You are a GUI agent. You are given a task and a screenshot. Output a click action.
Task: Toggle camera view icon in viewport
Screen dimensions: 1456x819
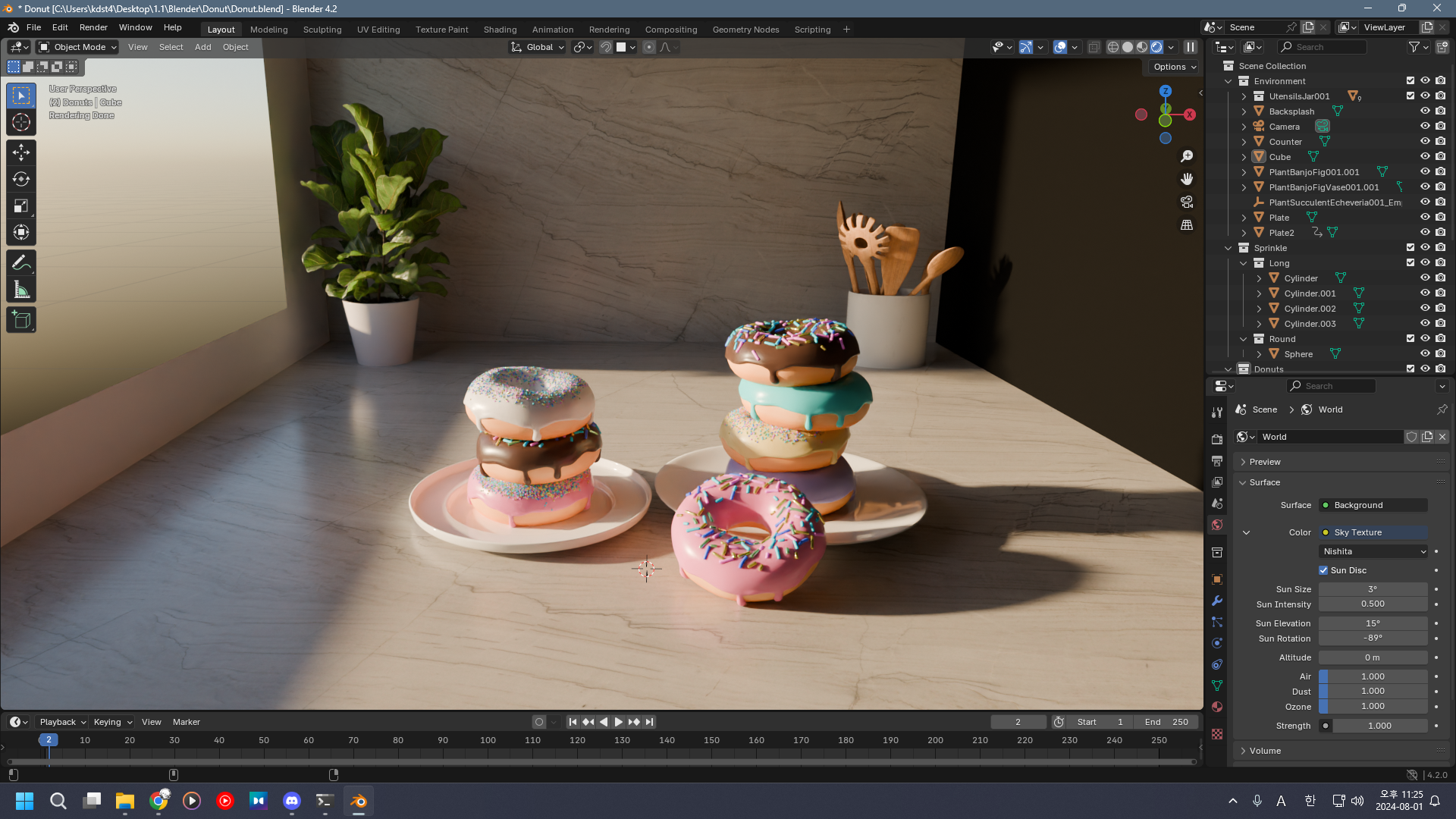click(x=1187, y=202)
